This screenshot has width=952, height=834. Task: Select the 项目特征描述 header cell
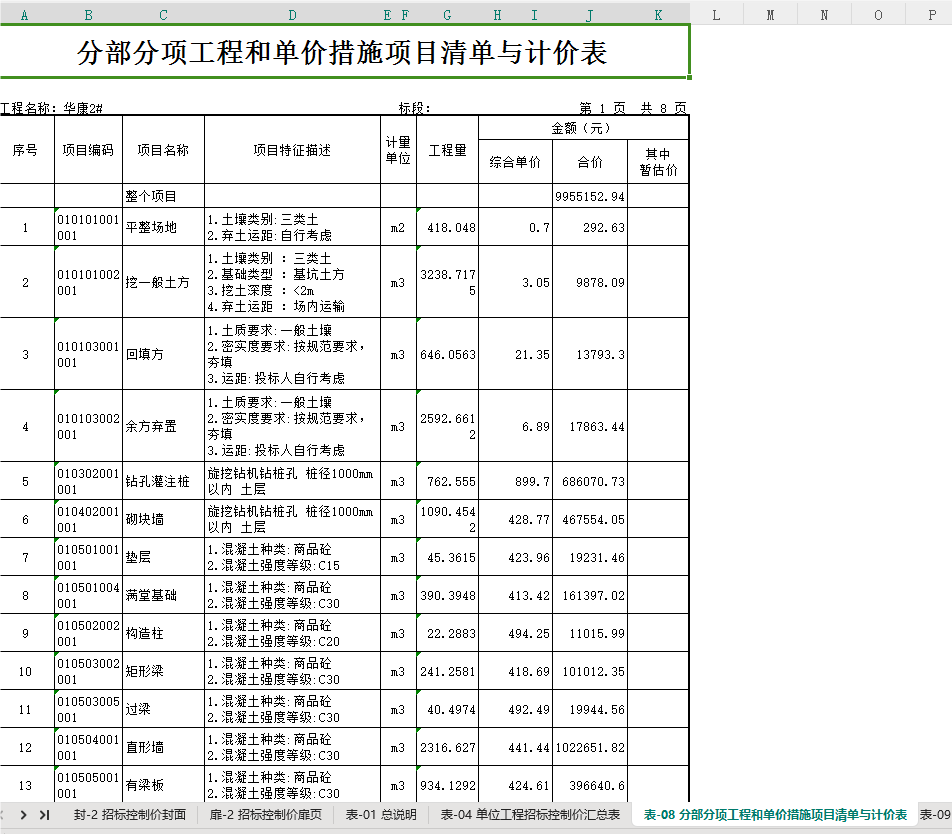click(293, 150)
